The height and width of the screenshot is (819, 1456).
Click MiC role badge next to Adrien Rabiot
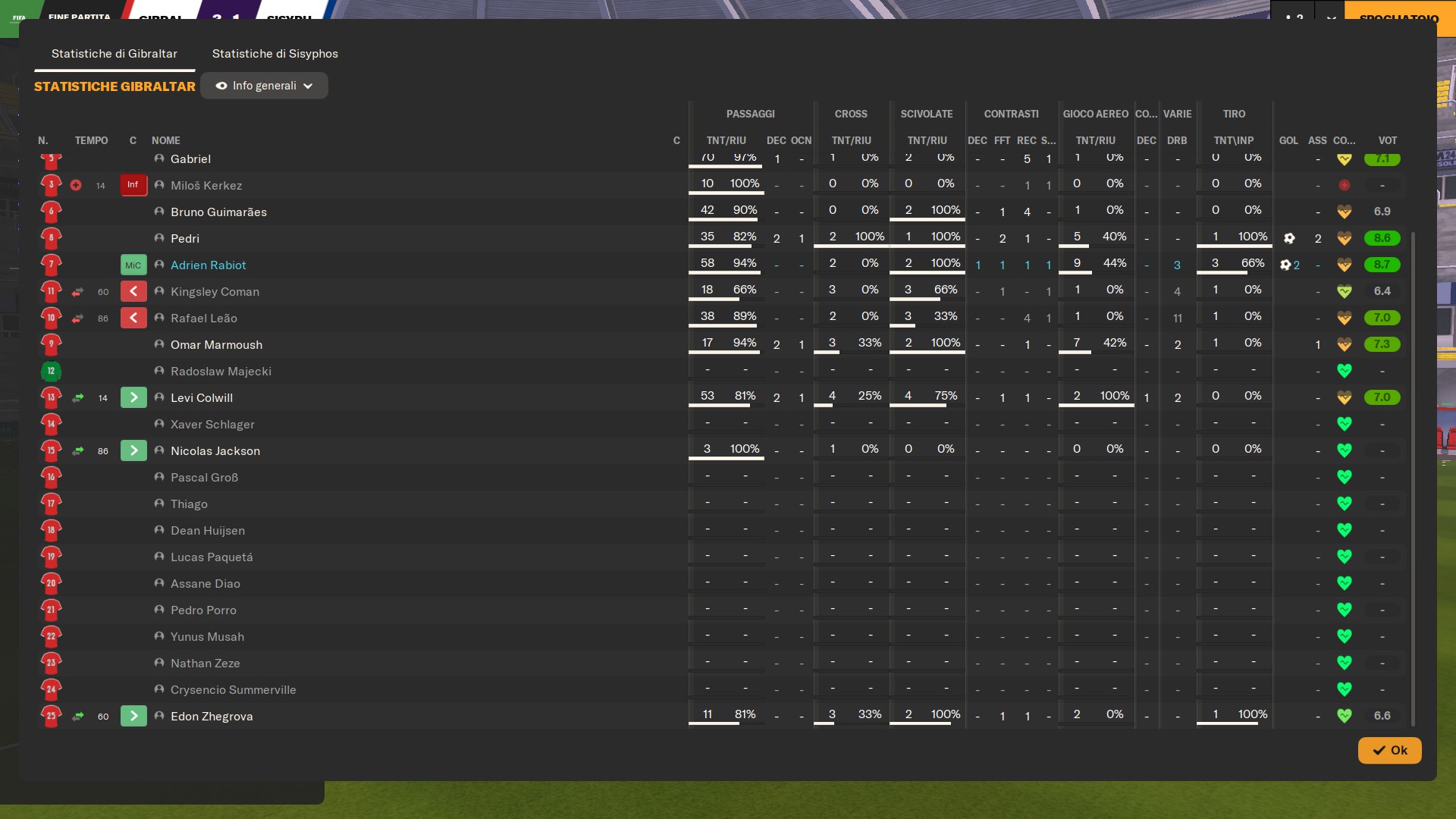133,265
